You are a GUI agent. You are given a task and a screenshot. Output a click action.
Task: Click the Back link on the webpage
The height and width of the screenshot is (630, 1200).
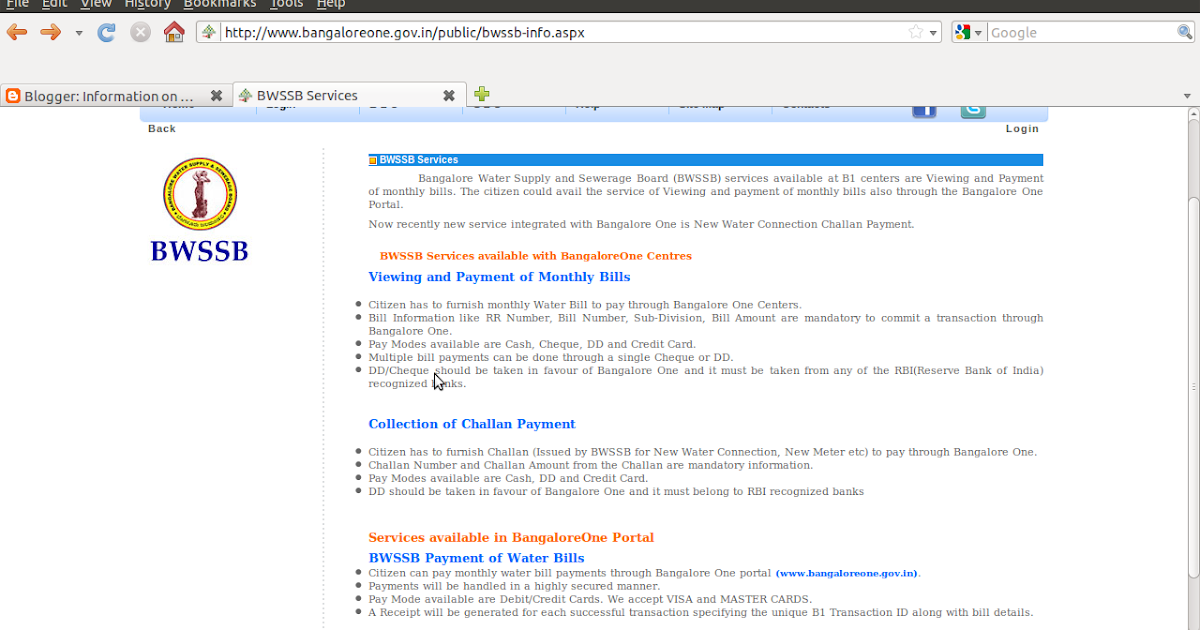click(x=161, y=128)
